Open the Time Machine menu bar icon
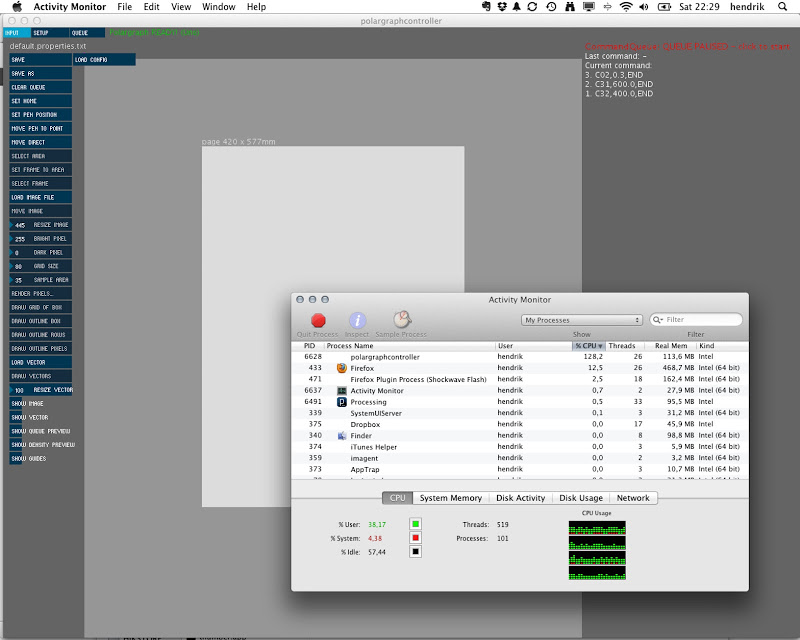This screenshot has width=800, height=640. coord(551,7)
